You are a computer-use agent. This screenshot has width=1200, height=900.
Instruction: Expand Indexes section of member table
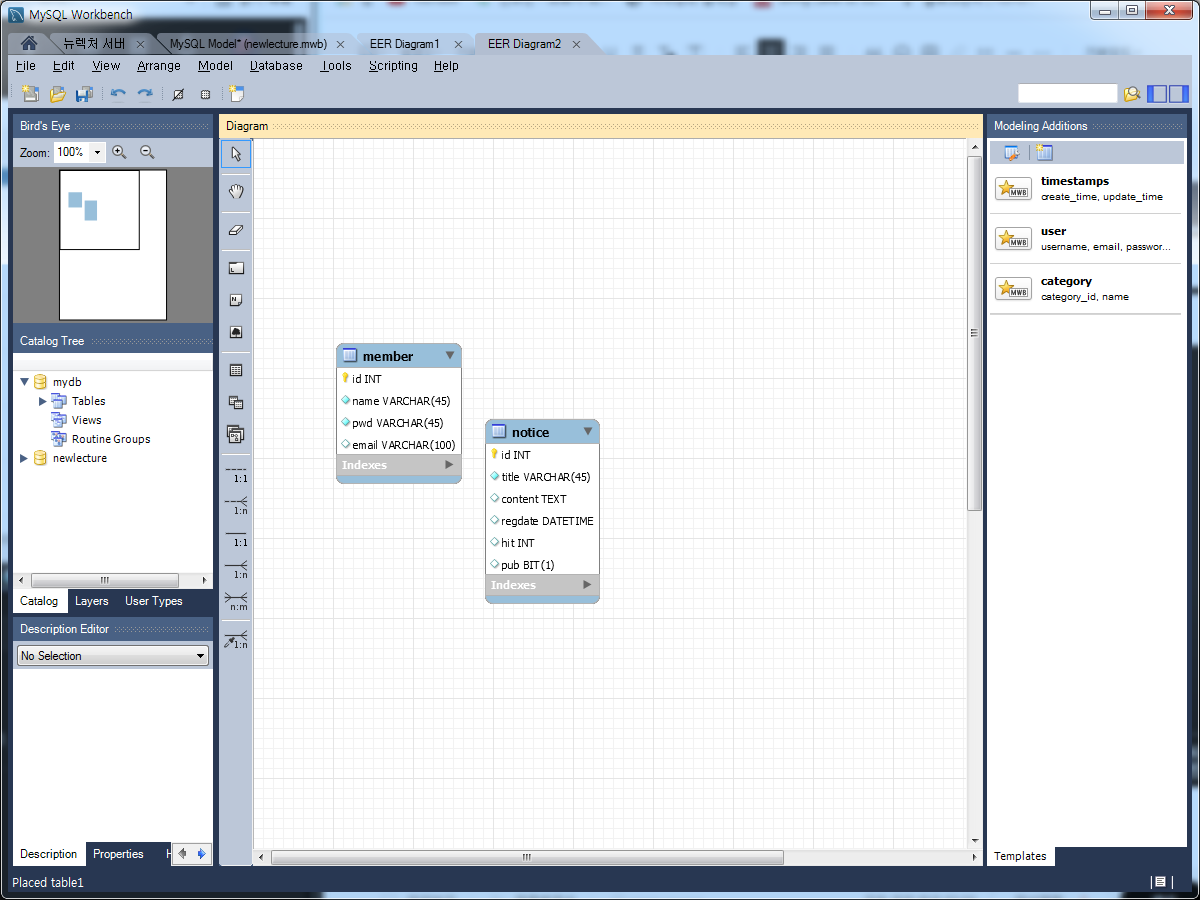click(x=449, y=465)
